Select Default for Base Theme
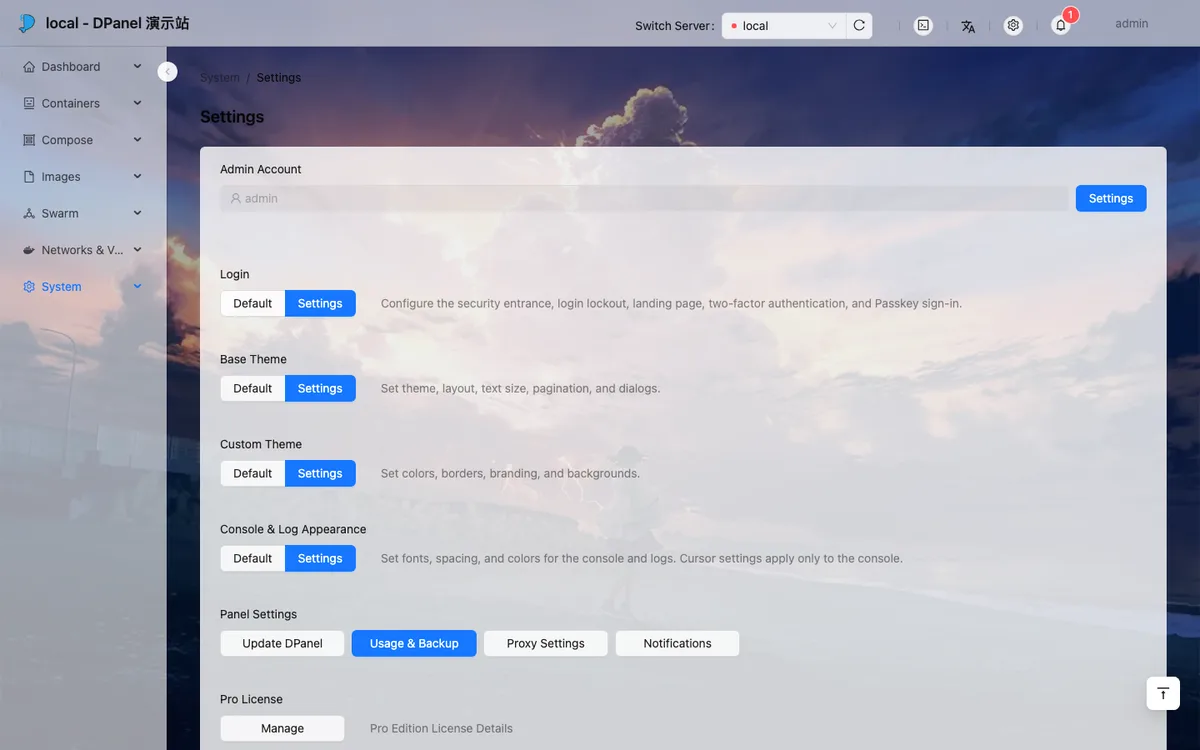This screenshot has width=1200, height=750. [x=253, y=388]
